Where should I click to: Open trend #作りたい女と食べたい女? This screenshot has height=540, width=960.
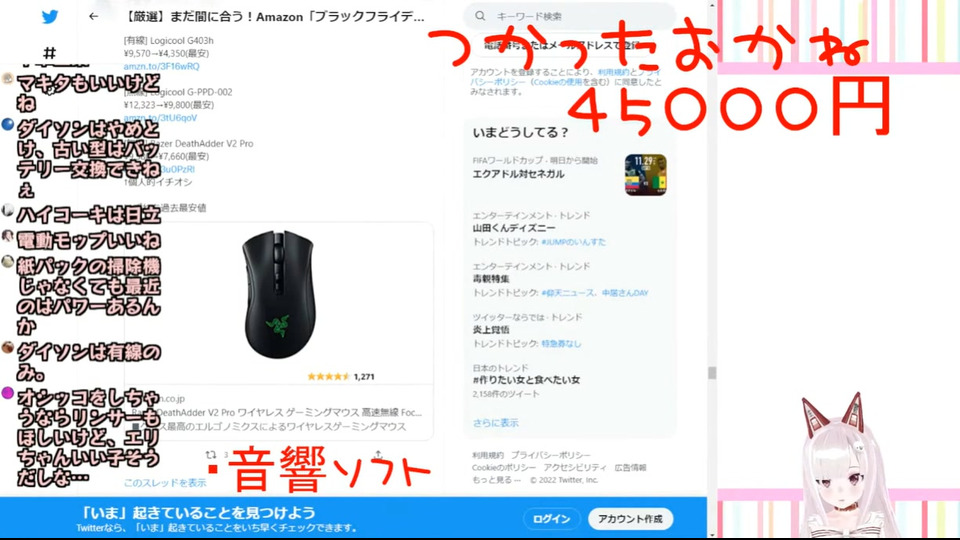(x=526, y=380)
